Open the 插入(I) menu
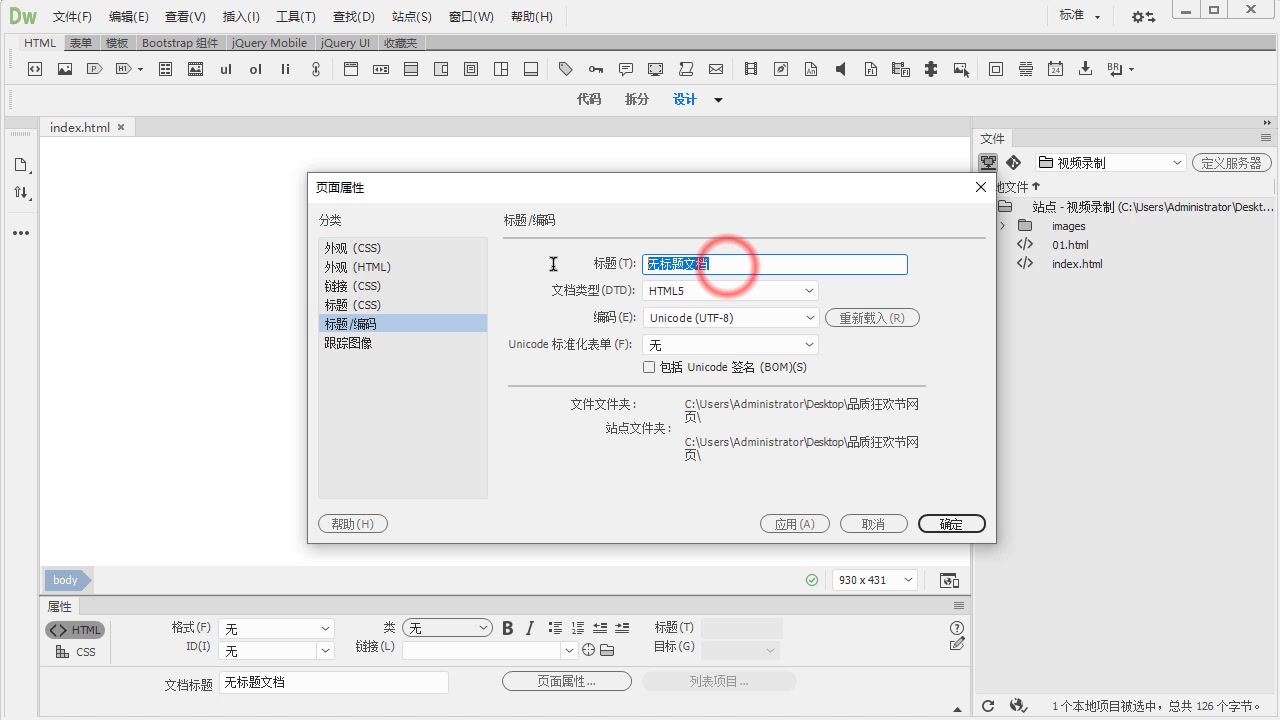 pos(241,17)
